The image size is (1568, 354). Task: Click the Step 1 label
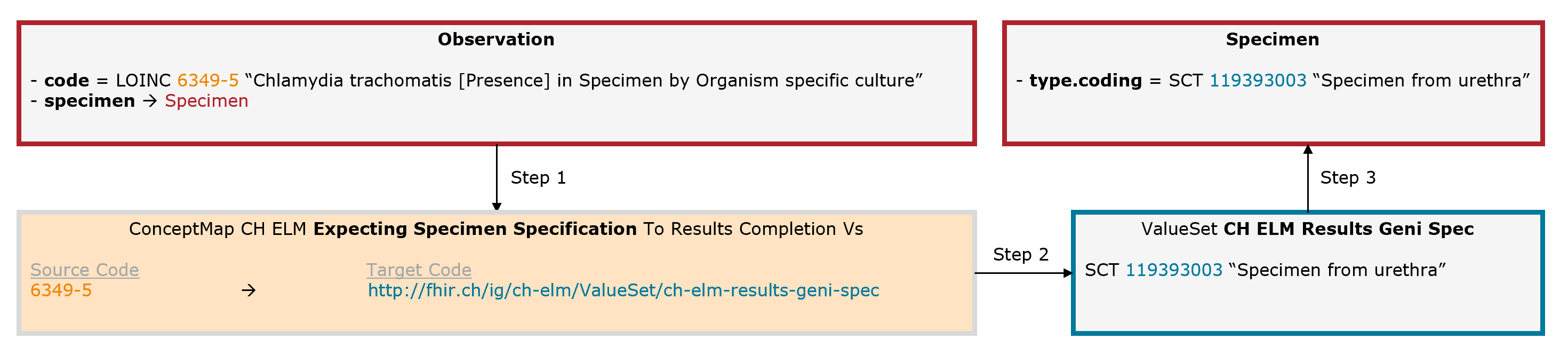(538, 178)
